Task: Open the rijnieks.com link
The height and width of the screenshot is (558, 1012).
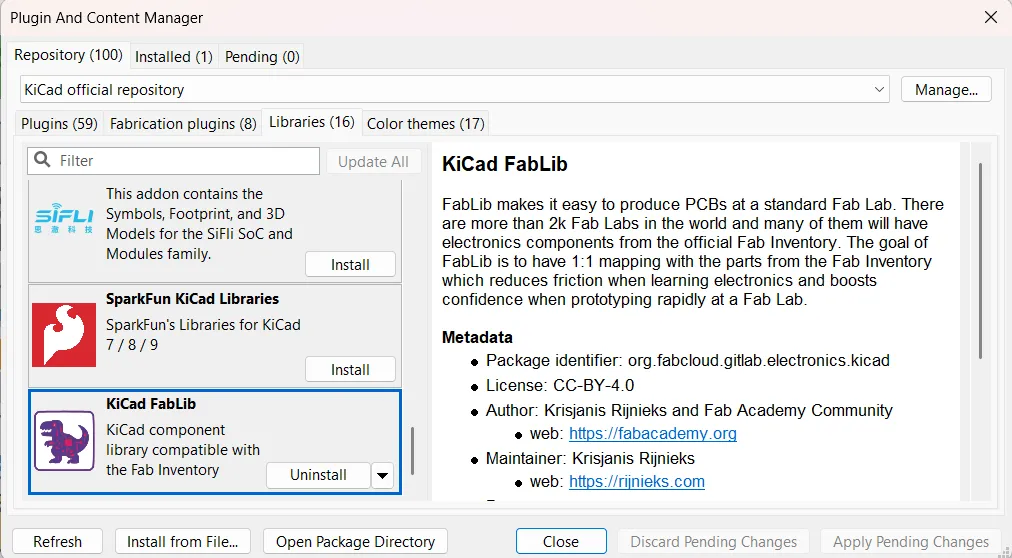Action: 636,482
